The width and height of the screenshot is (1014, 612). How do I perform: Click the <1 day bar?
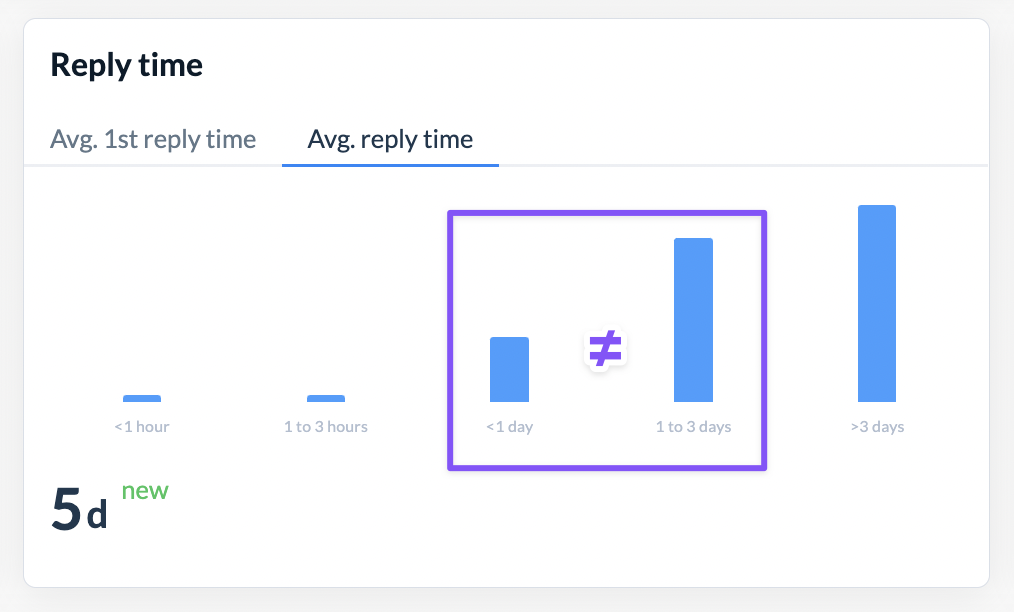510,369
